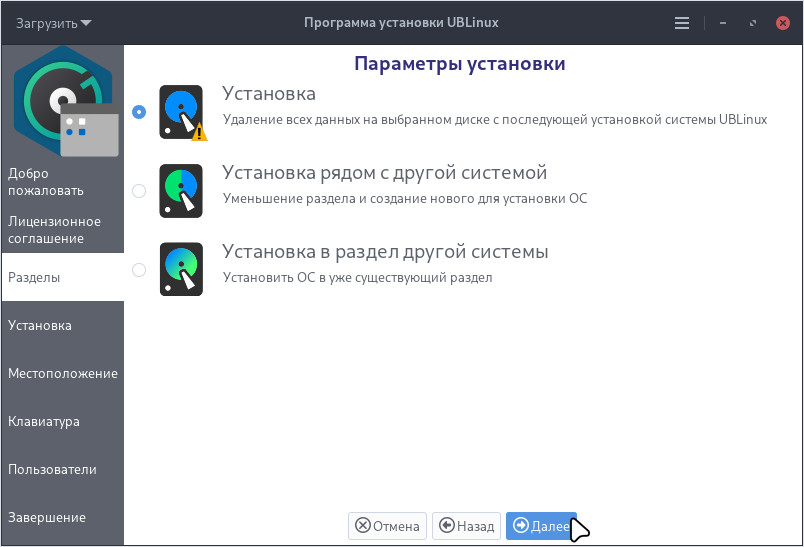
Task: Click the Параметры установки page title
Action: pyautogui.click(x=459, y=64)
